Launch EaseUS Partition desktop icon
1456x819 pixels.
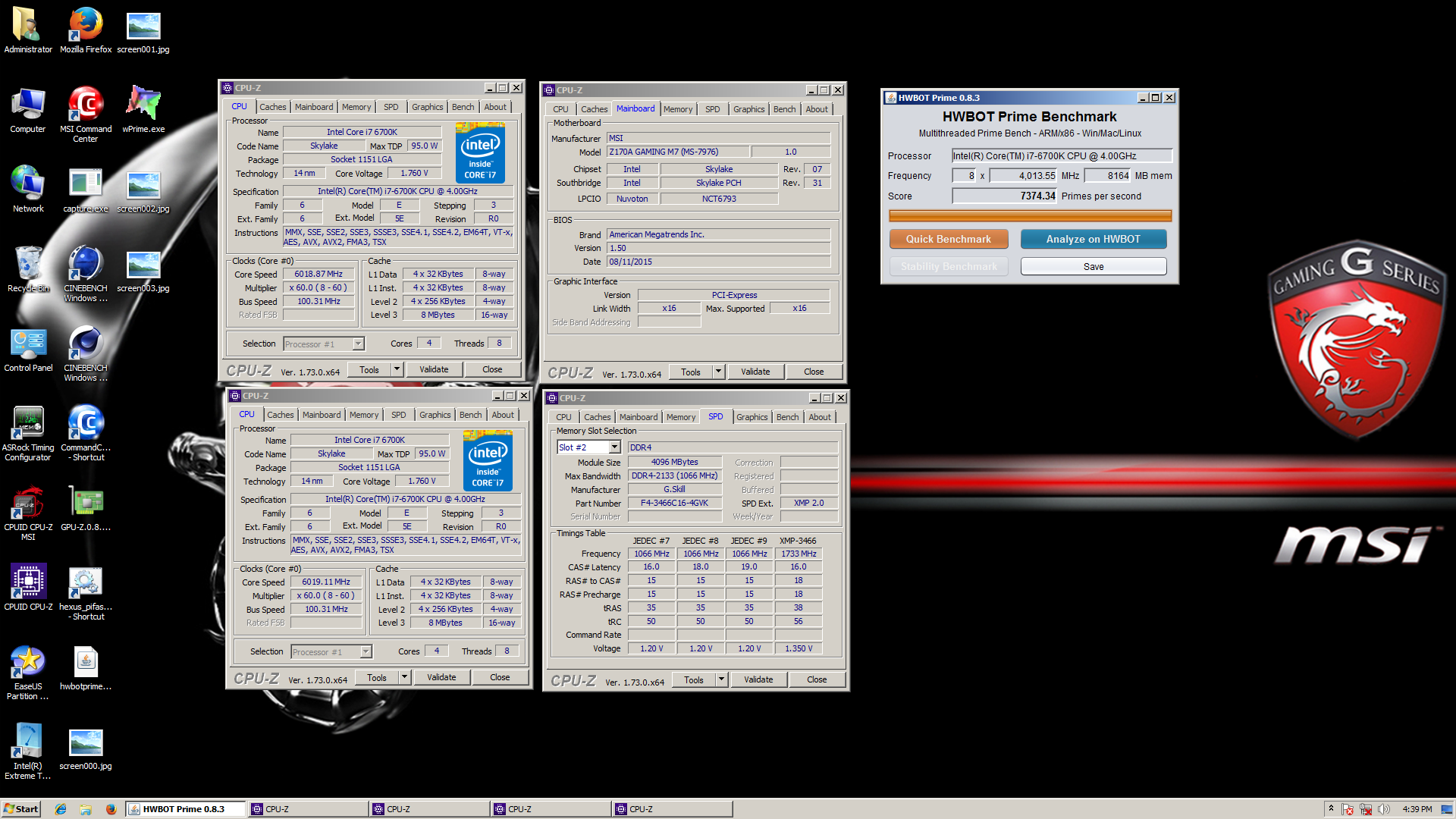[28, 672]
